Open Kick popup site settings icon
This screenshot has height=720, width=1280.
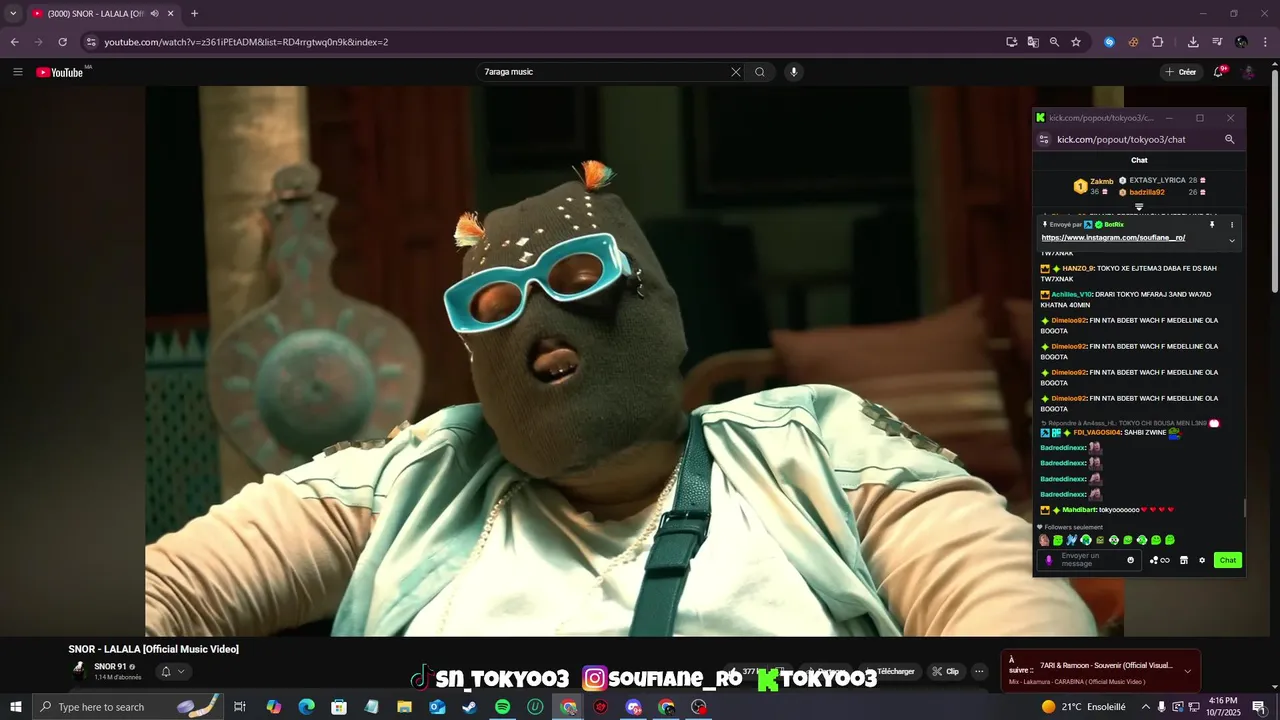tap(1044, 140)
